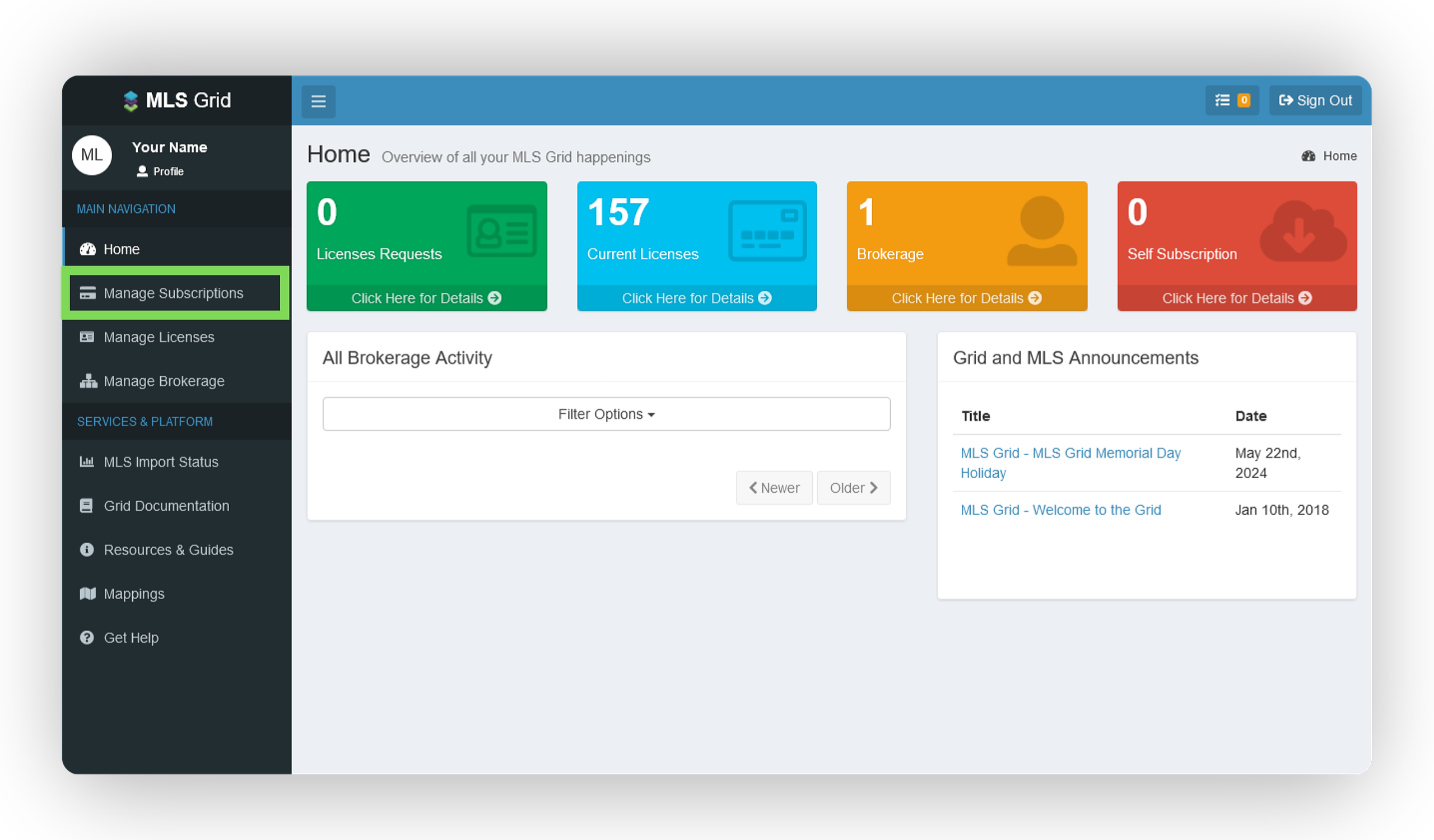Click the question mark icon for Get Help

tap(86, 637)
